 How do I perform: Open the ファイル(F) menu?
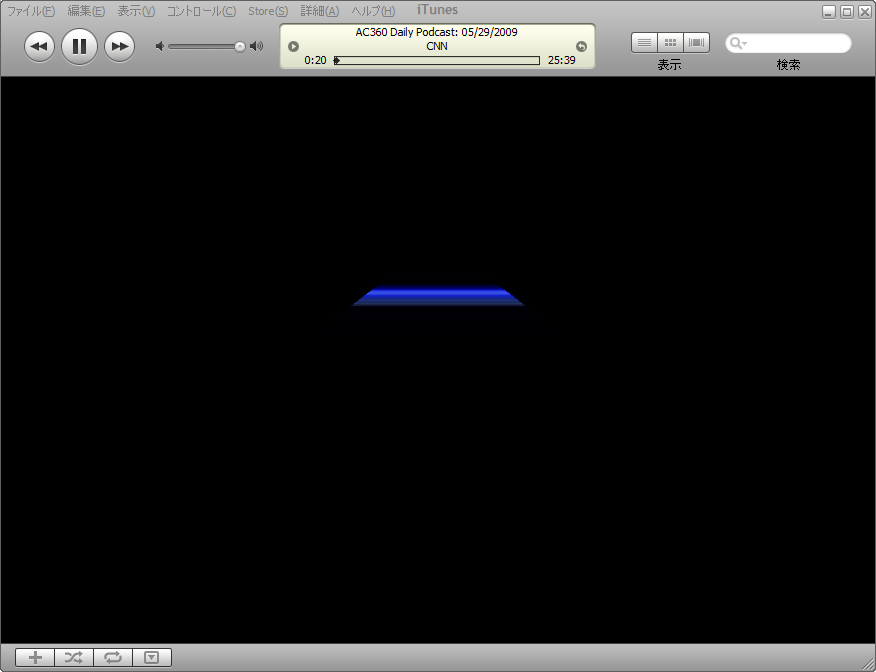click(31, 11)
